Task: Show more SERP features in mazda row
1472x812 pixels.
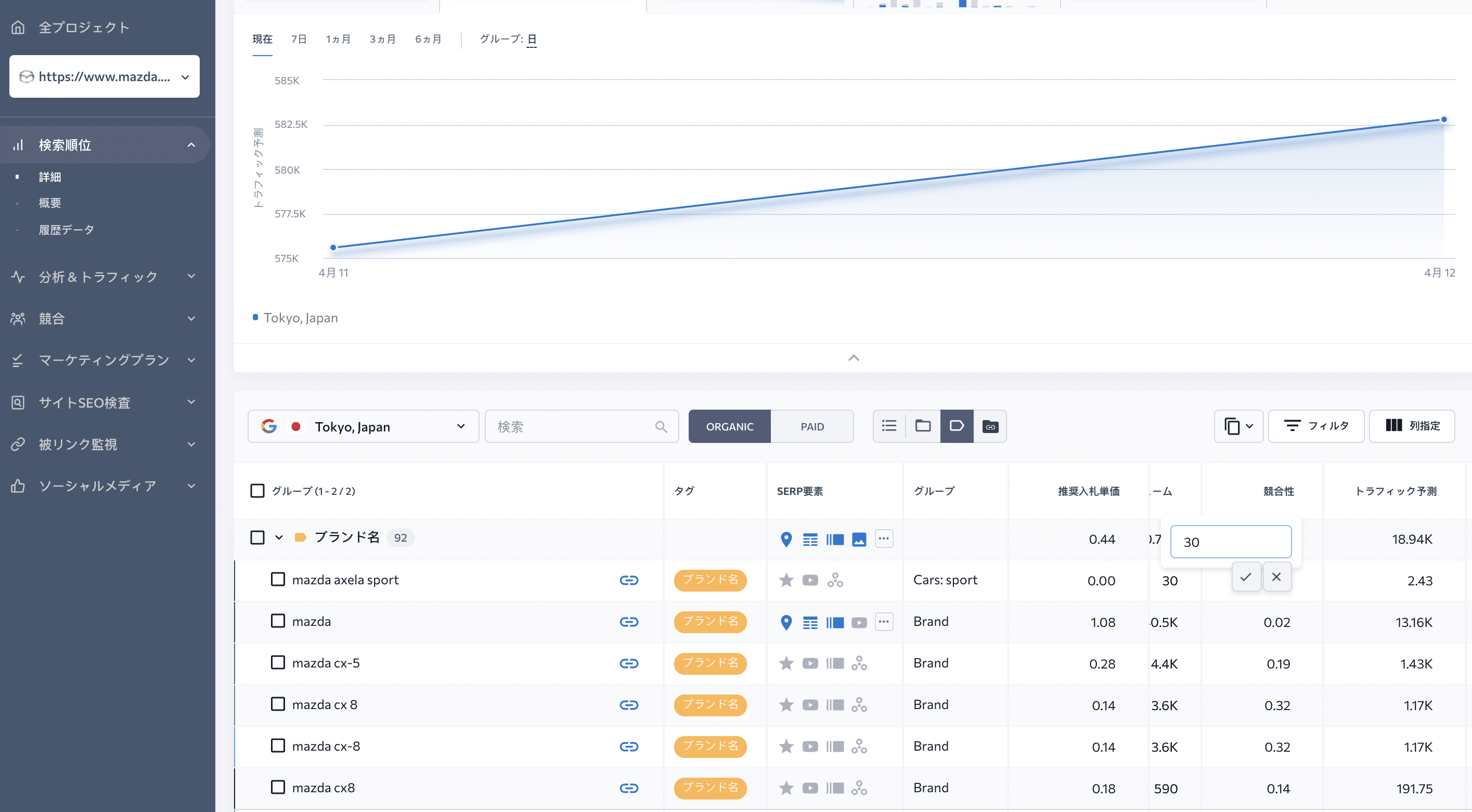Action: coord(883,621)
